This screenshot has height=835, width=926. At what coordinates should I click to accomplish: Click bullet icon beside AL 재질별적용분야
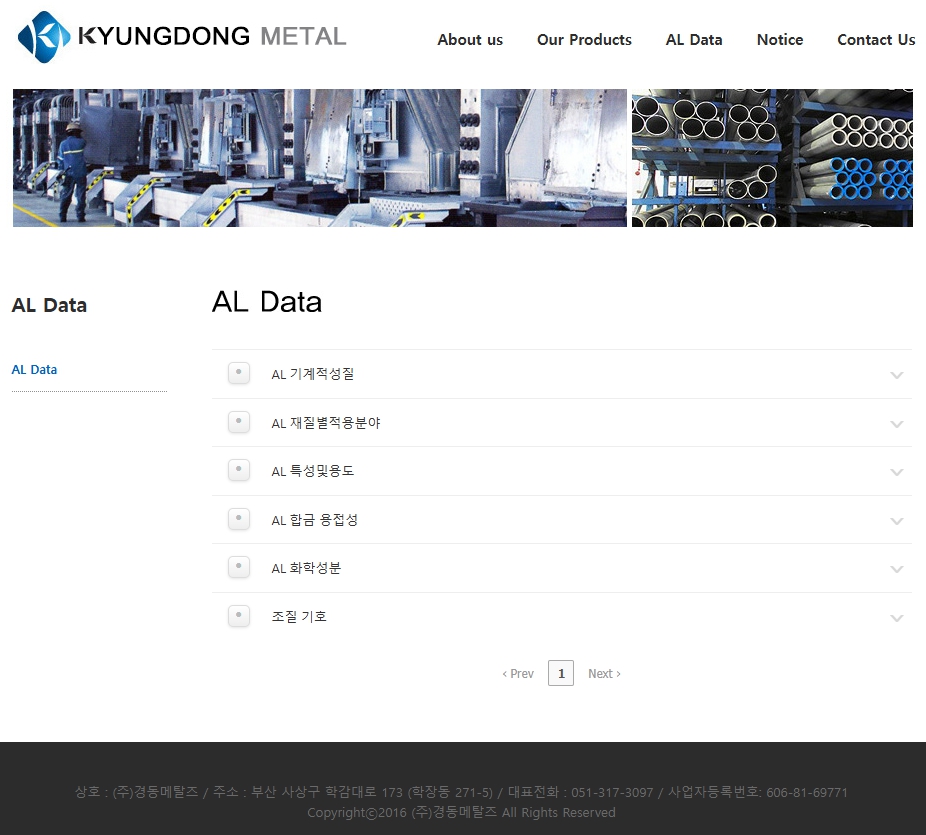click(x=239, y=422)
